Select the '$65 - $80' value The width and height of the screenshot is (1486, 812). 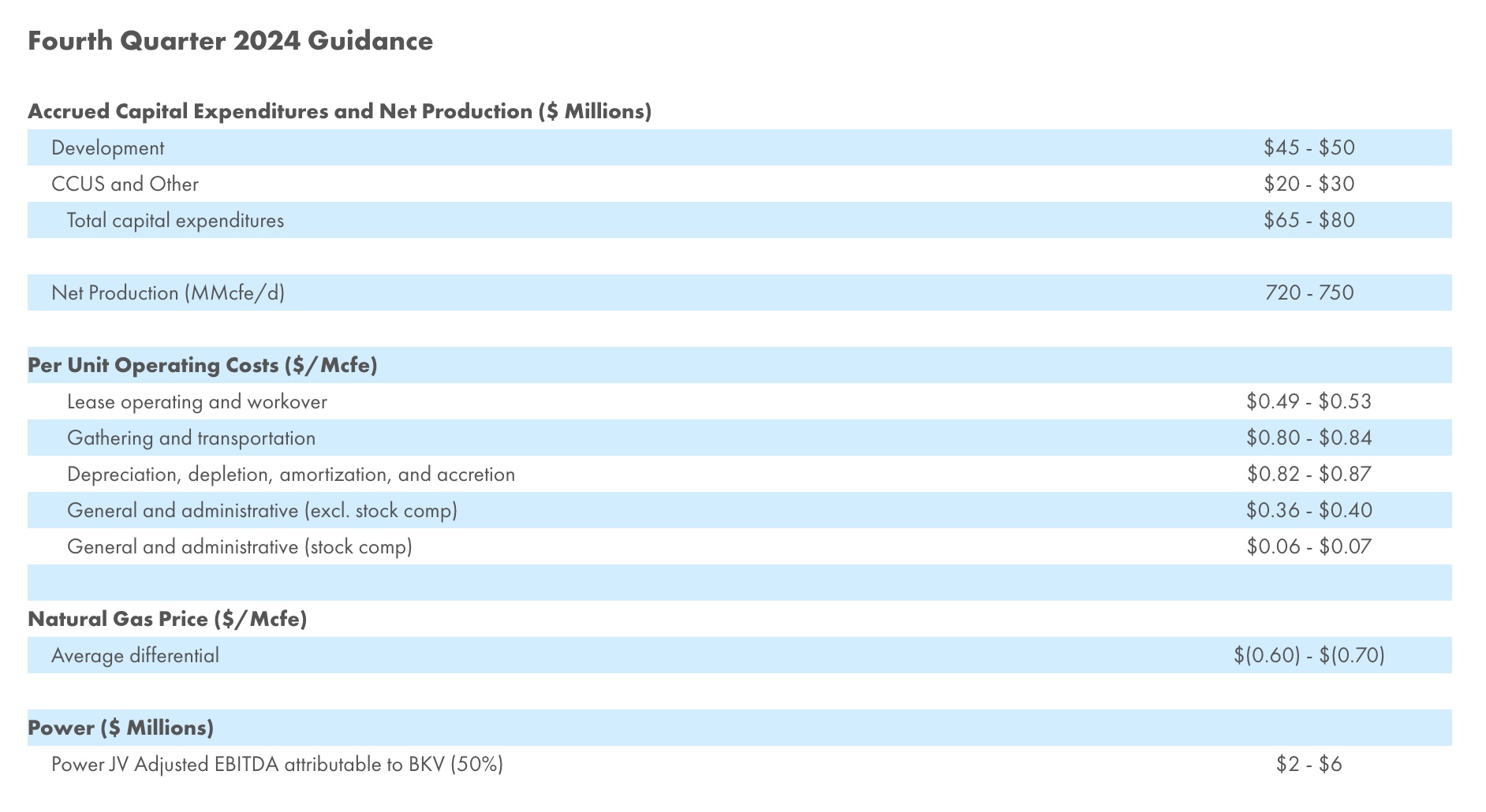coord(1309,220)
